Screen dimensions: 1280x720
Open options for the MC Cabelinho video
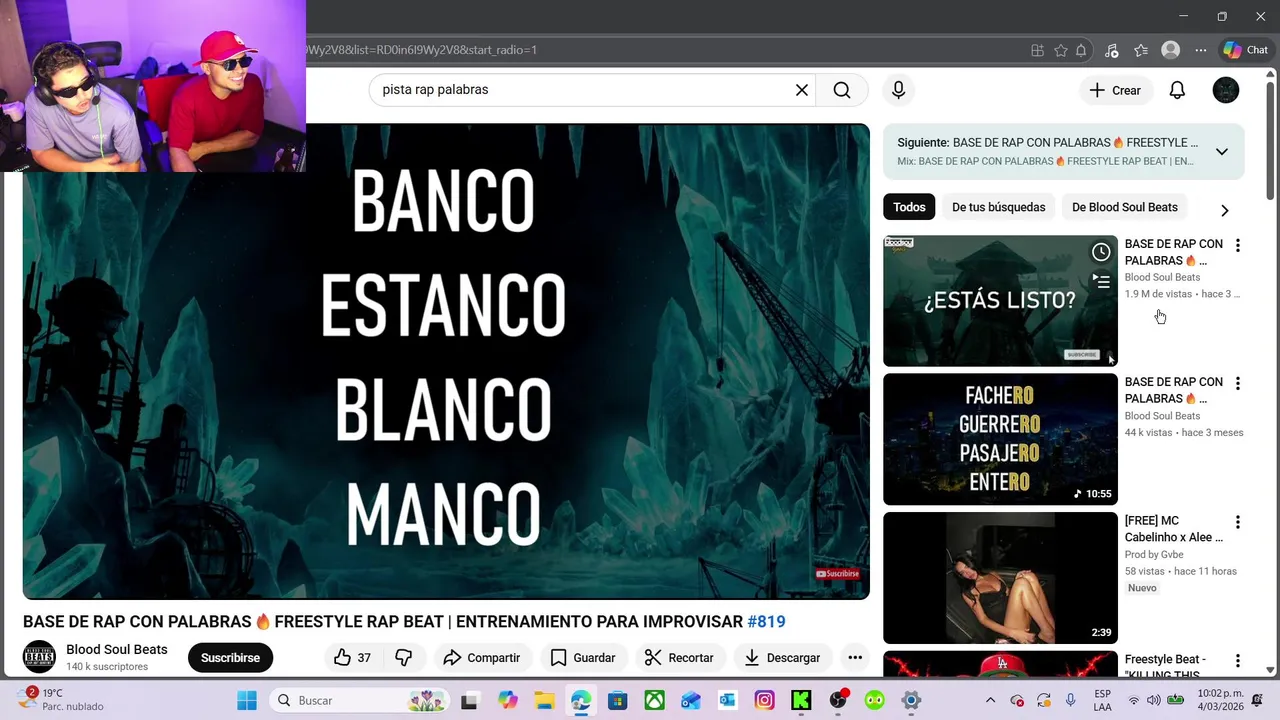tap(1237, 522)
